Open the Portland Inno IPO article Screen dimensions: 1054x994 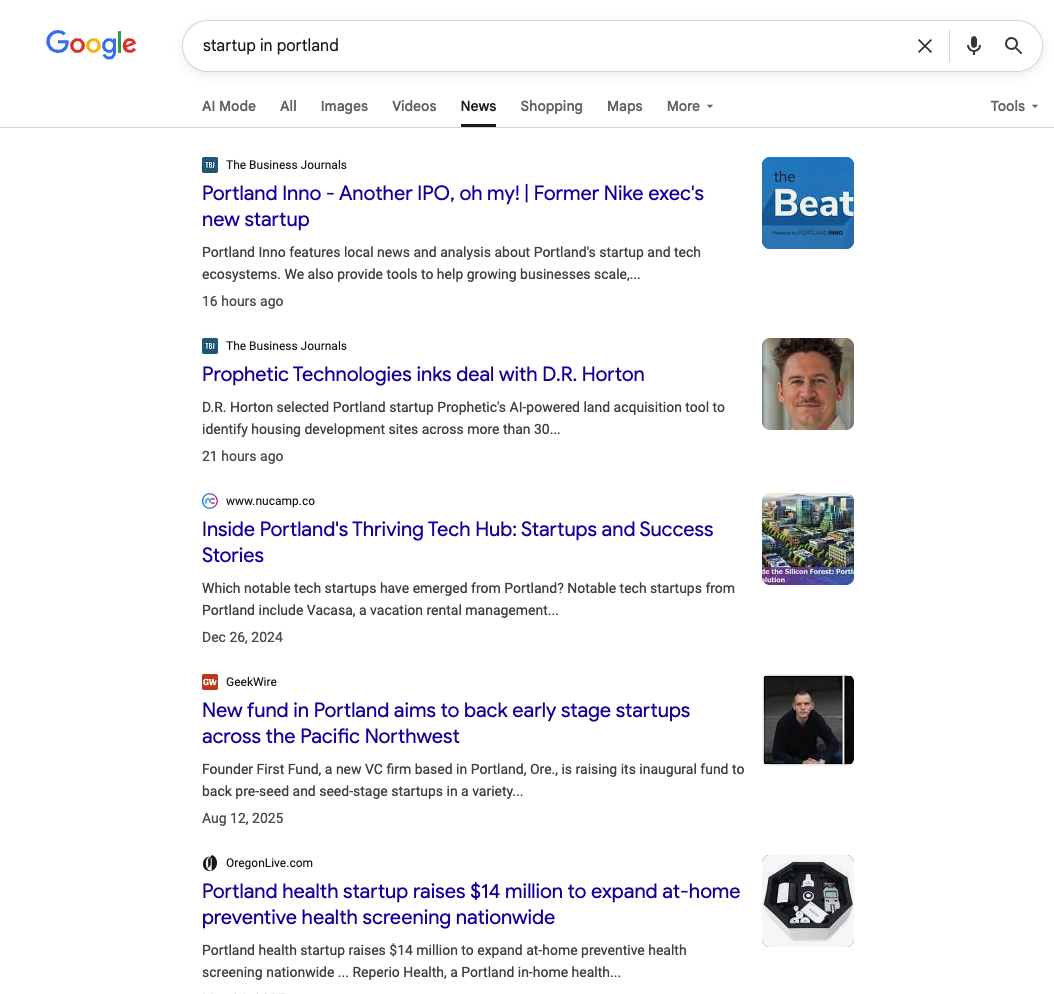coord(452,206)
